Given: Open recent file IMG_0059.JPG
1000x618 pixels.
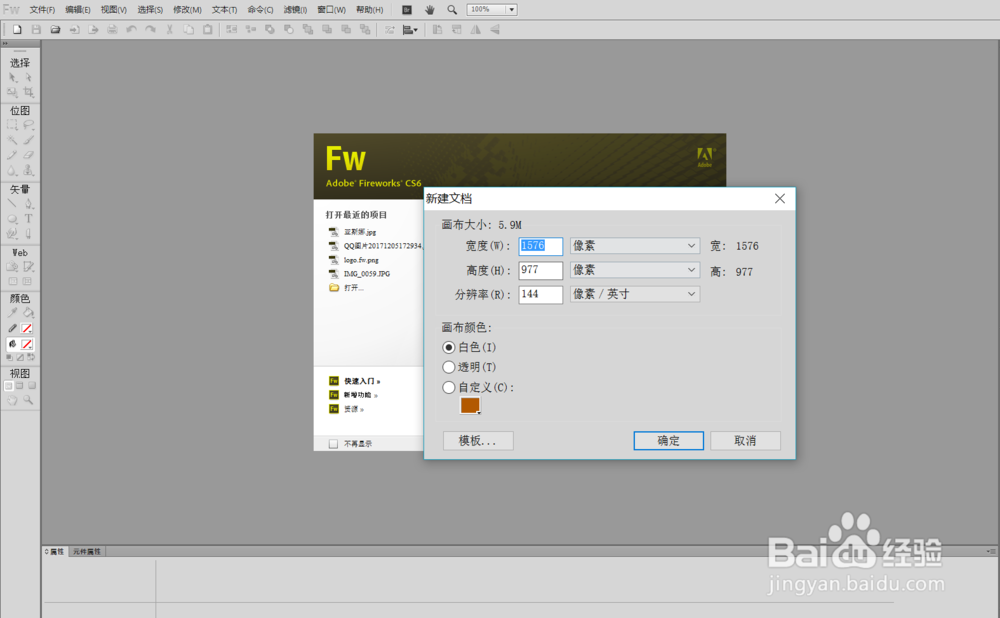Looking at the screenshot, I should (367, 274).
